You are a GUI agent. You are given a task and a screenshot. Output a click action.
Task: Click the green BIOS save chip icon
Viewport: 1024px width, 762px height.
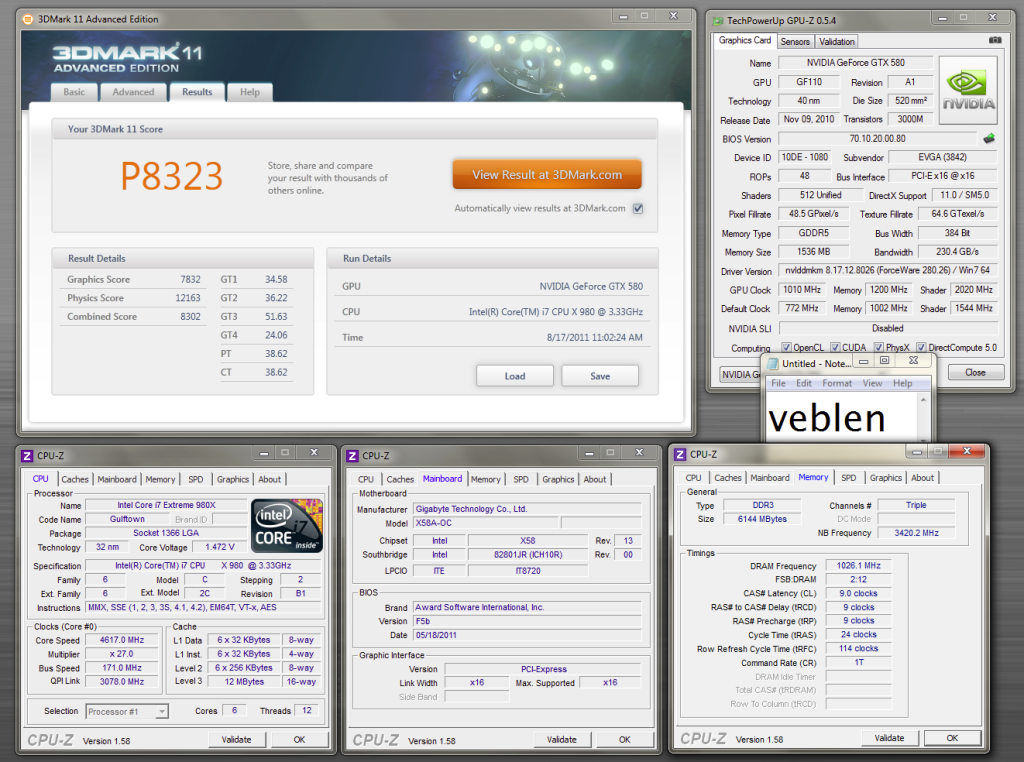[989, 138]
